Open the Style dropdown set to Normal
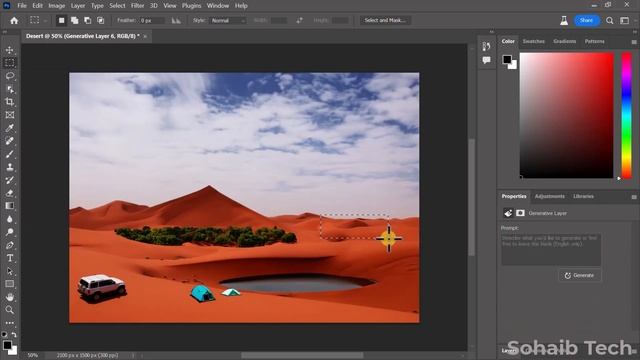Screen dimensions: 640x360 coord(228,20)
